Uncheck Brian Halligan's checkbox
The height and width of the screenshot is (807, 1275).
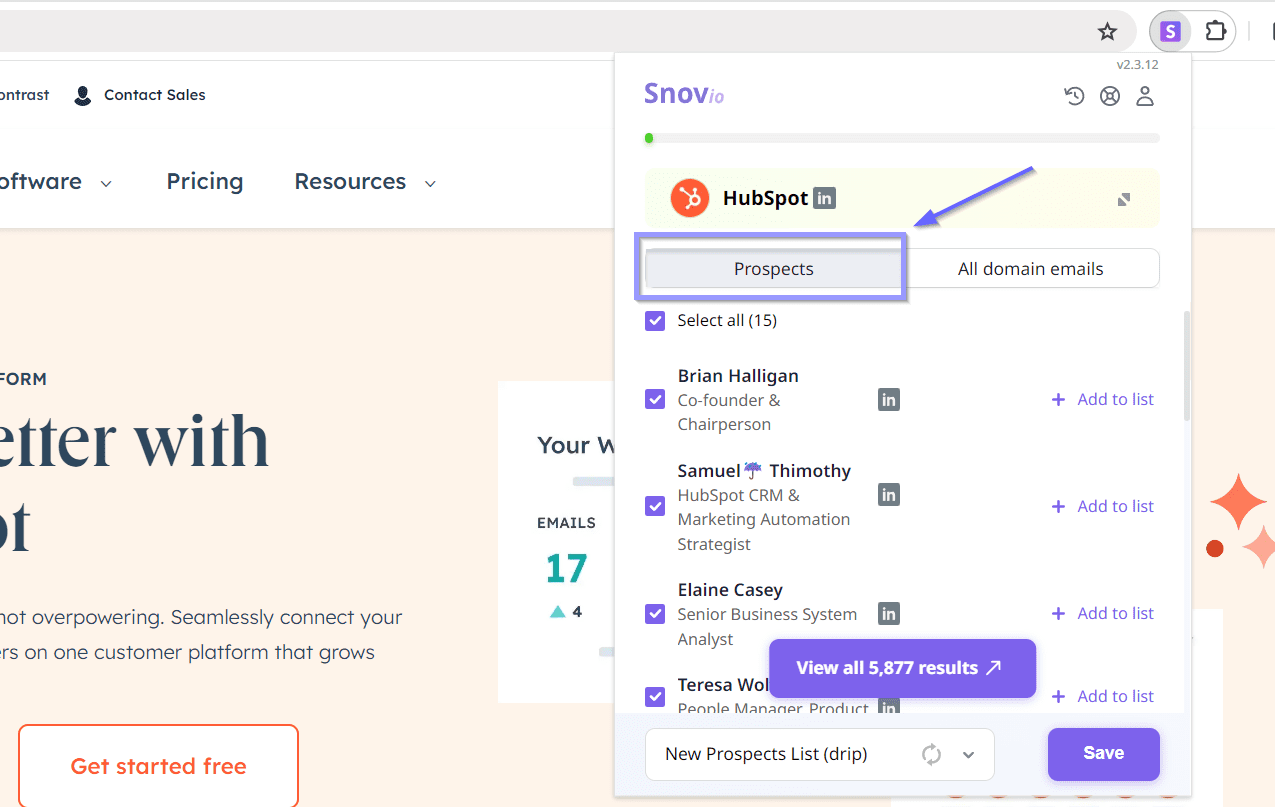pyautogui.click(x=655, y=399)
